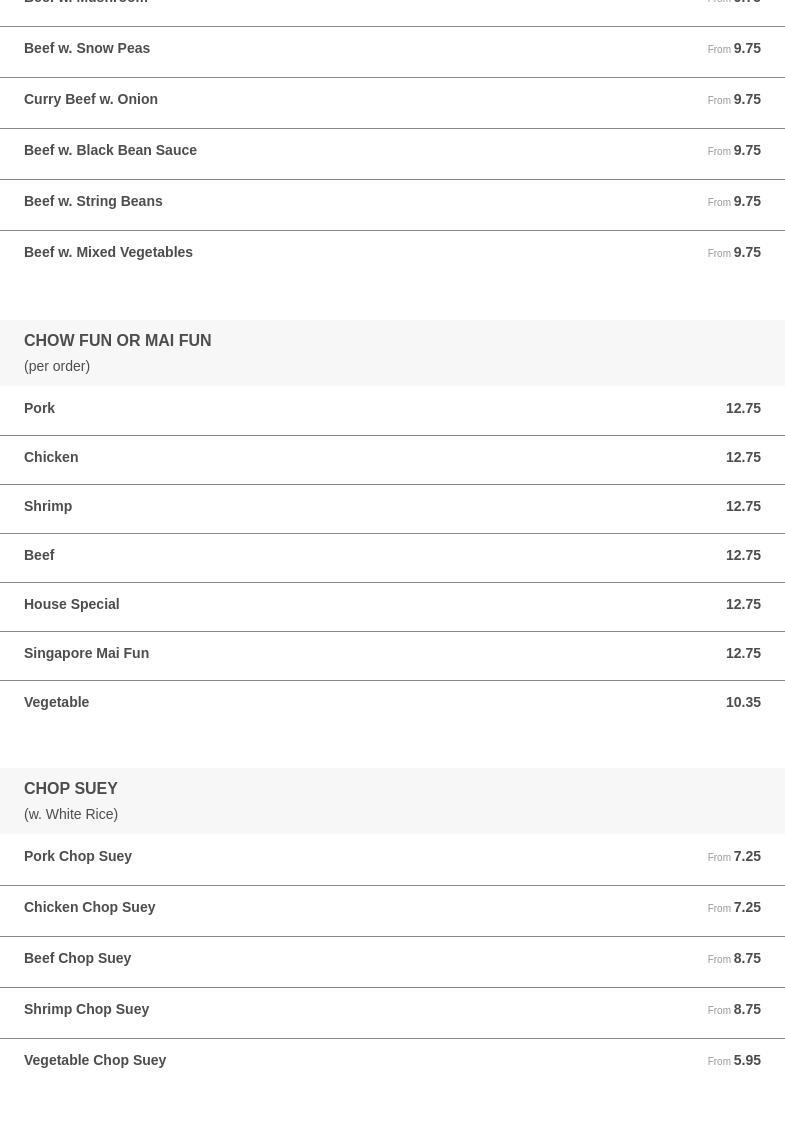The width and height of the screenshot is (785, 1128).
Task: Open Curry Beef w. Onion item
Action: coord(91,99)
